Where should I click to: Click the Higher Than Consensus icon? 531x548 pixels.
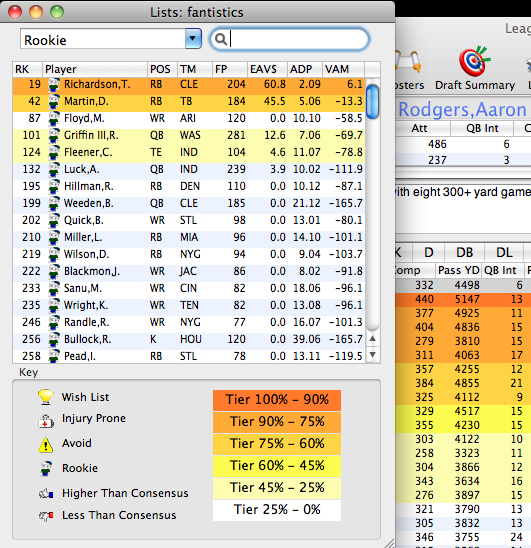click(46, 494)
